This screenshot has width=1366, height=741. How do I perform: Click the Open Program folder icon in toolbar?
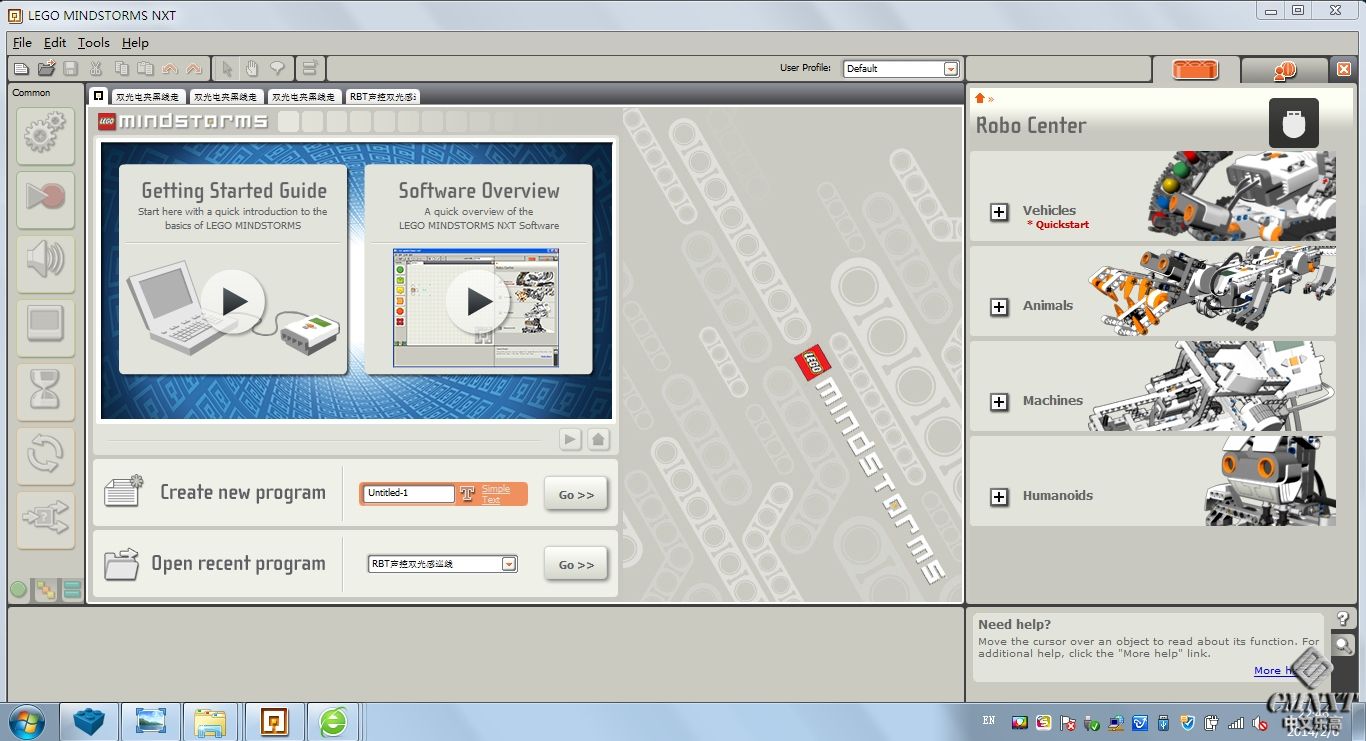46,68
